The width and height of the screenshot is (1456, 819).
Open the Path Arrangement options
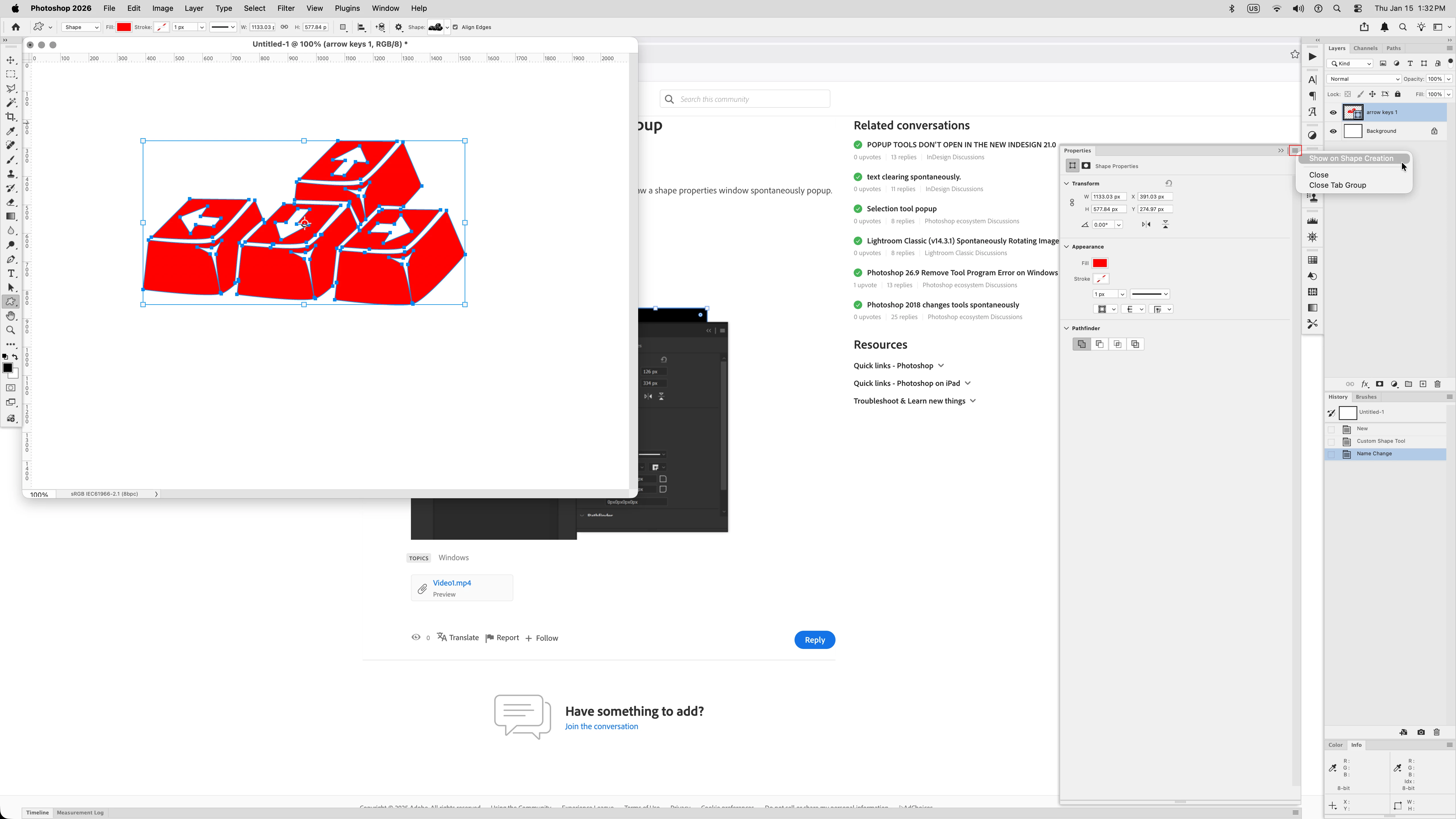380,27
